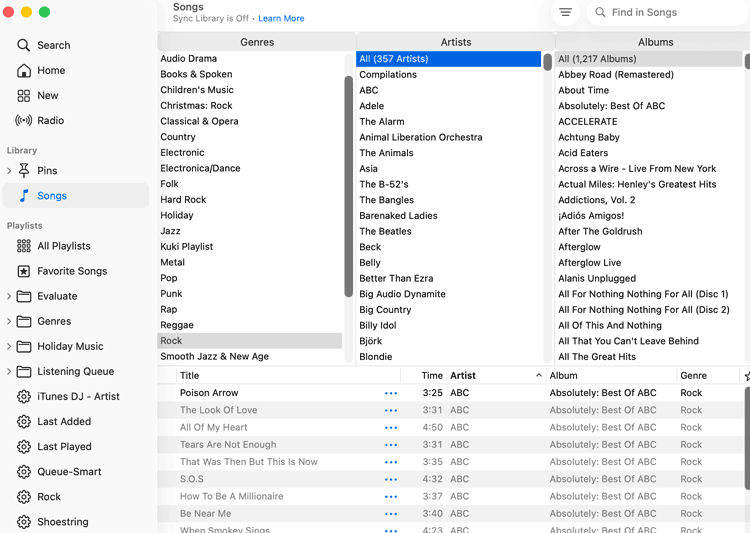Image resolution: width=750 pixels, height=533 pixels.
Task: Click the iTunes DJ - Artist gear icon
Action: (x=23, y=396)
